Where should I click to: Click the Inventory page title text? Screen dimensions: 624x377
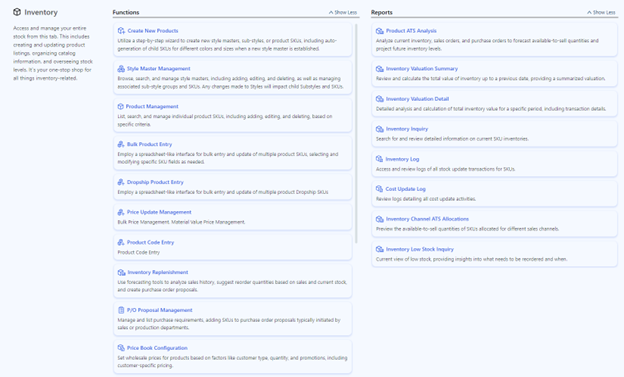click(x=41, y=12)
